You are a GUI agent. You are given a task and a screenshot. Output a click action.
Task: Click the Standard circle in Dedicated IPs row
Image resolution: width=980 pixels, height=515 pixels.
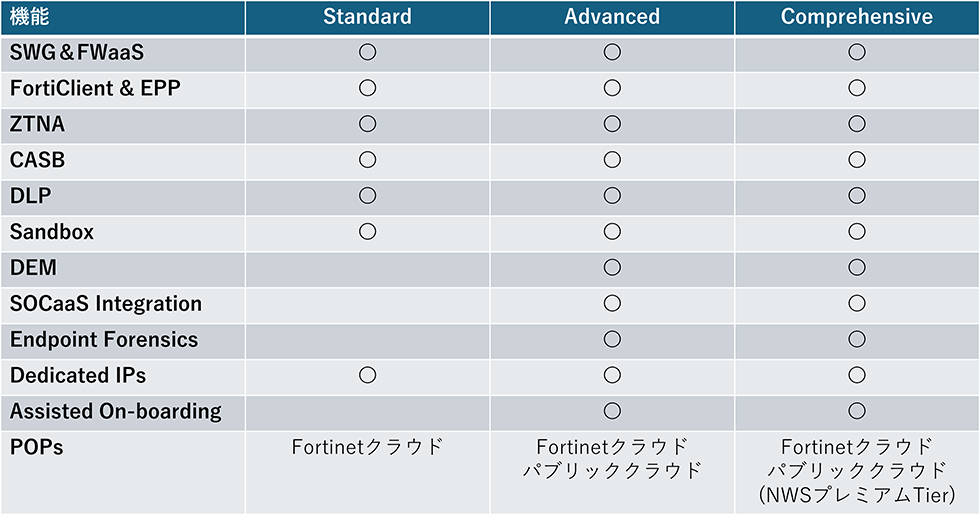tap(367, 376)
